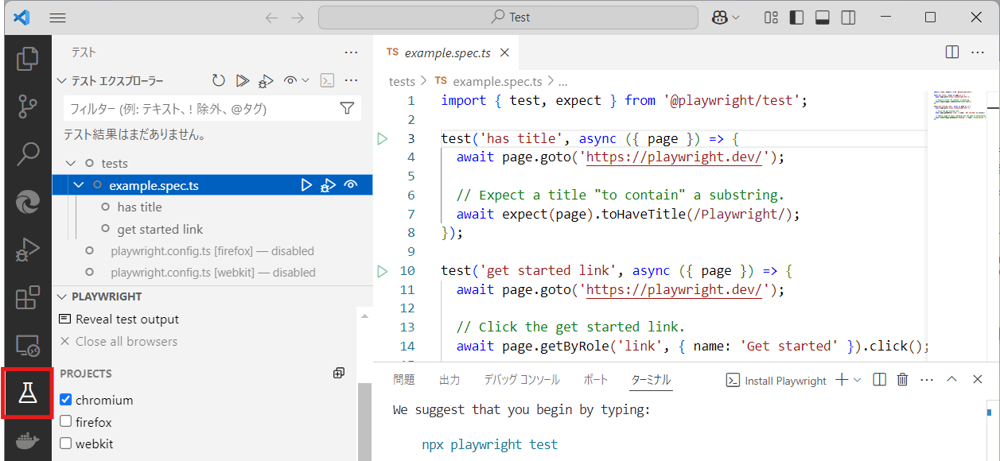1000x461 pixels.
Task: Select playwright.config.ts [firefox] disabled row
Action: coord(213,251)
